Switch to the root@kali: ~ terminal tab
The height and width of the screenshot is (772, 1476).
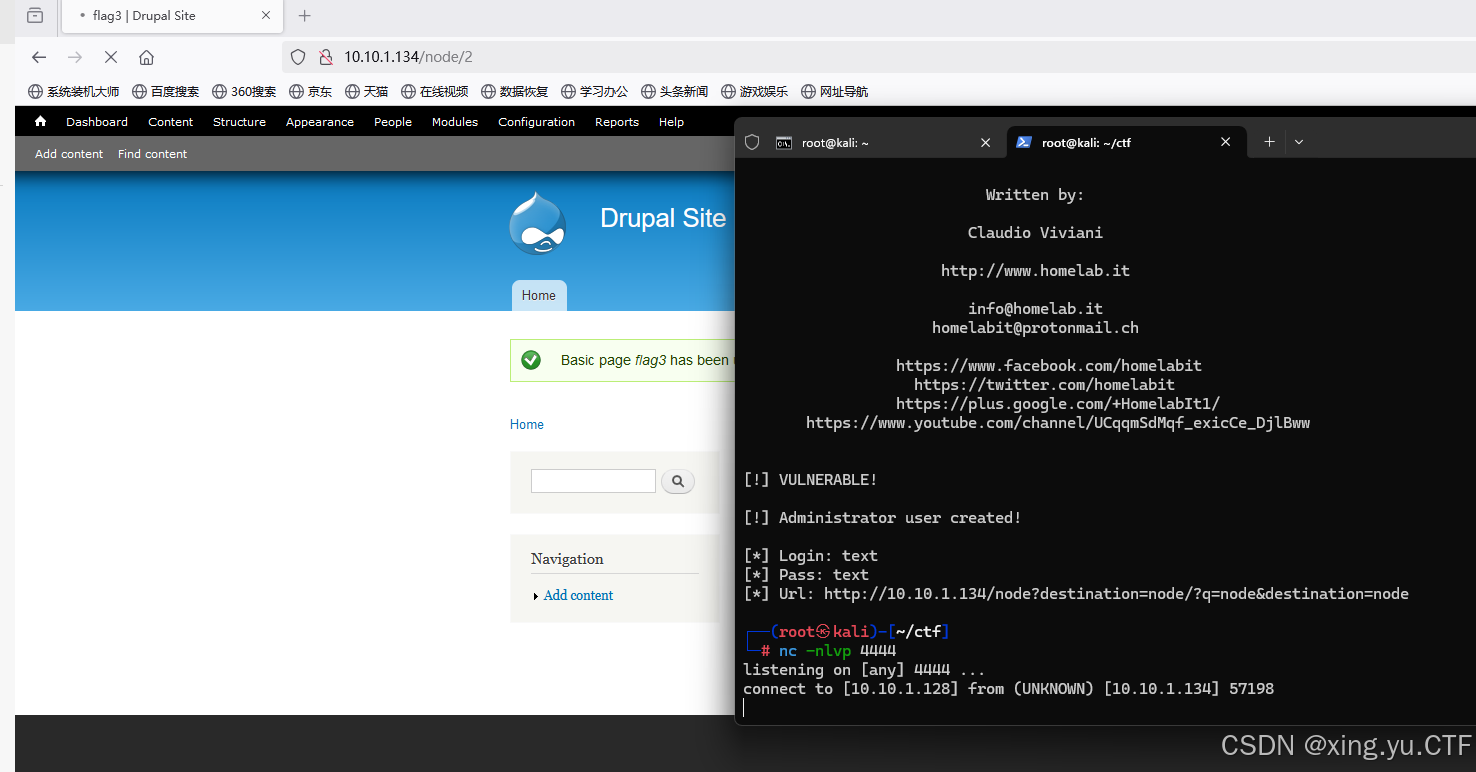885,143
